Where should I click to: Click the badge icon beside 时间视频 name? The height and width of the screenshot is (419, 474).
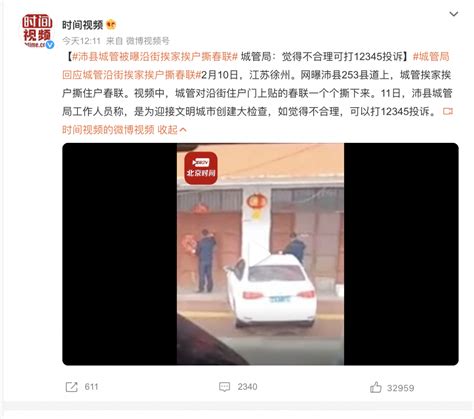111,25
